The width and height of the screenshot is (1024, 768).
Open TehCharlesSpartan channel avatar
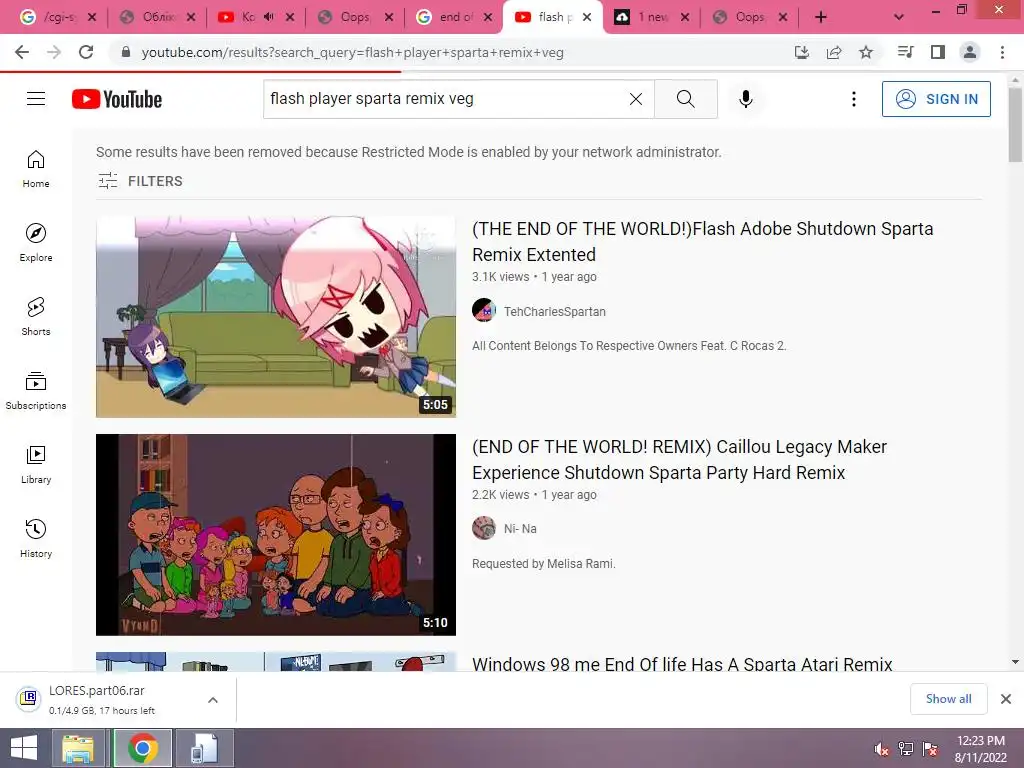click(484, 310)
